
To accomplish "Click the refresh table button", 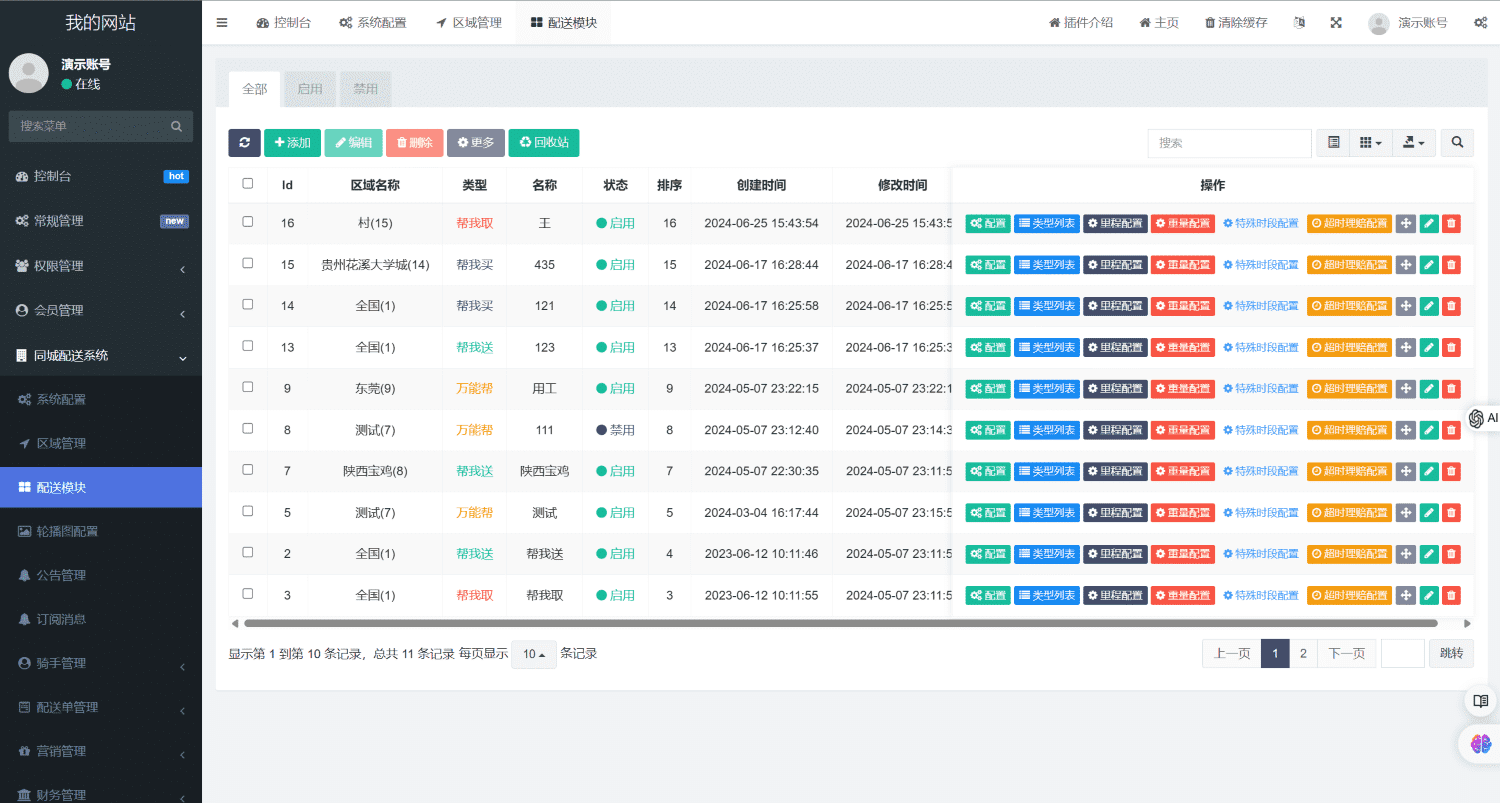I will pos(244,143).
